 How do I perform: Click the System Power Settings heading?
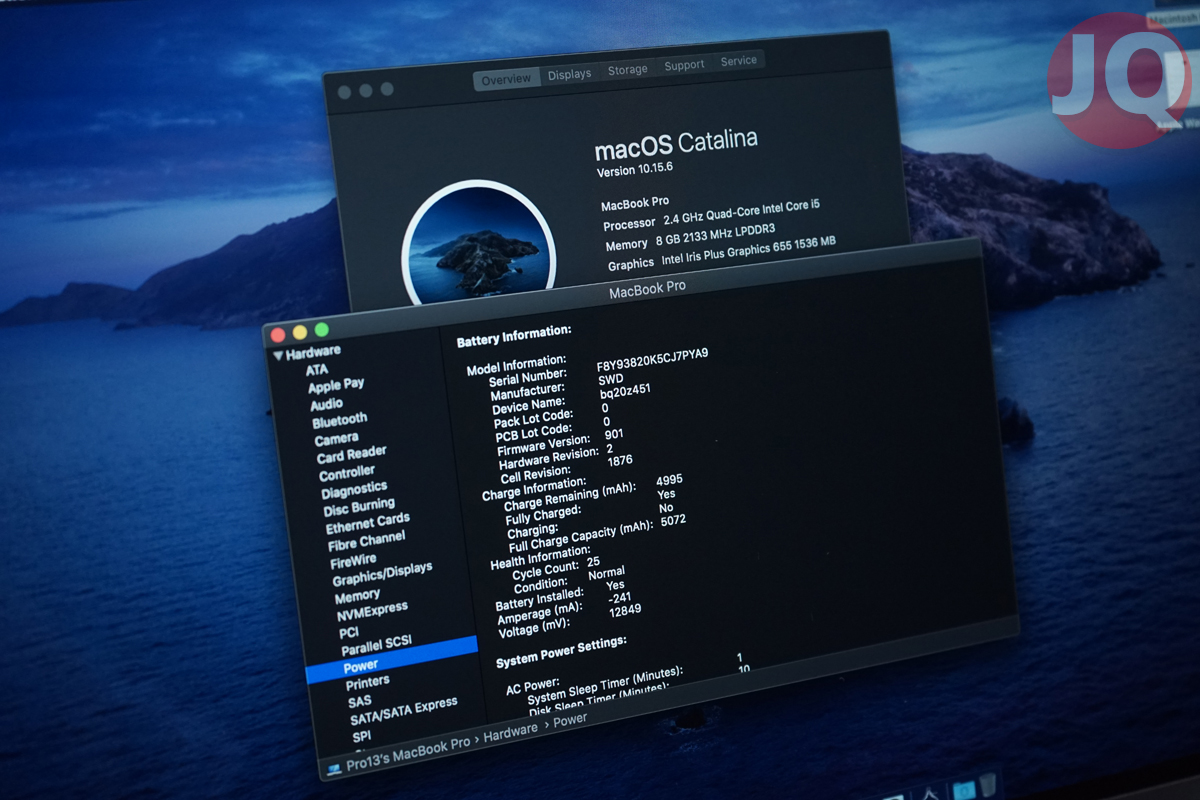pyautogui.click(x=561, y=651)
